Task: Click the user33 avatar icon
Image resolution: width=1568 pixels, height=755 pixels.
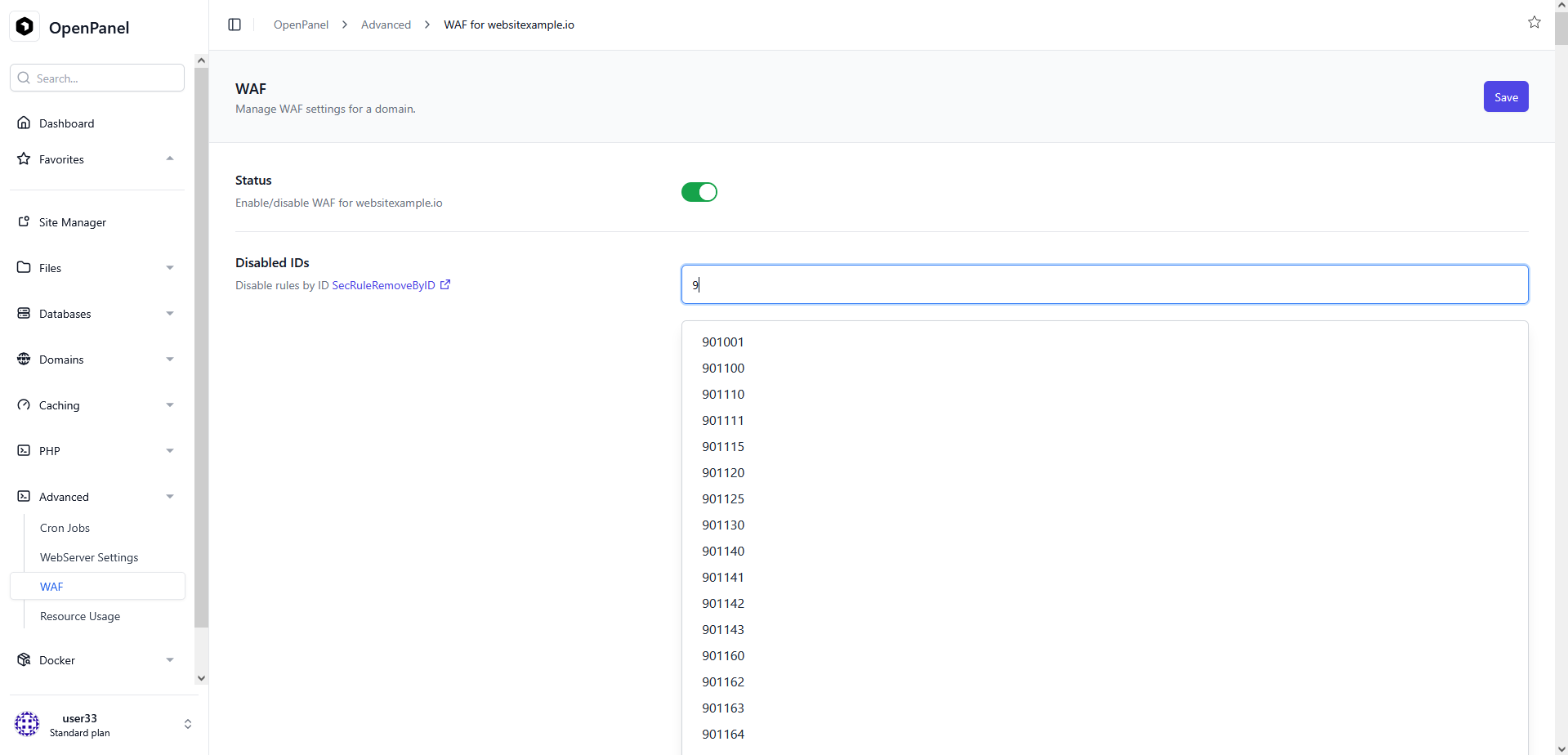Action: point(27,724)
